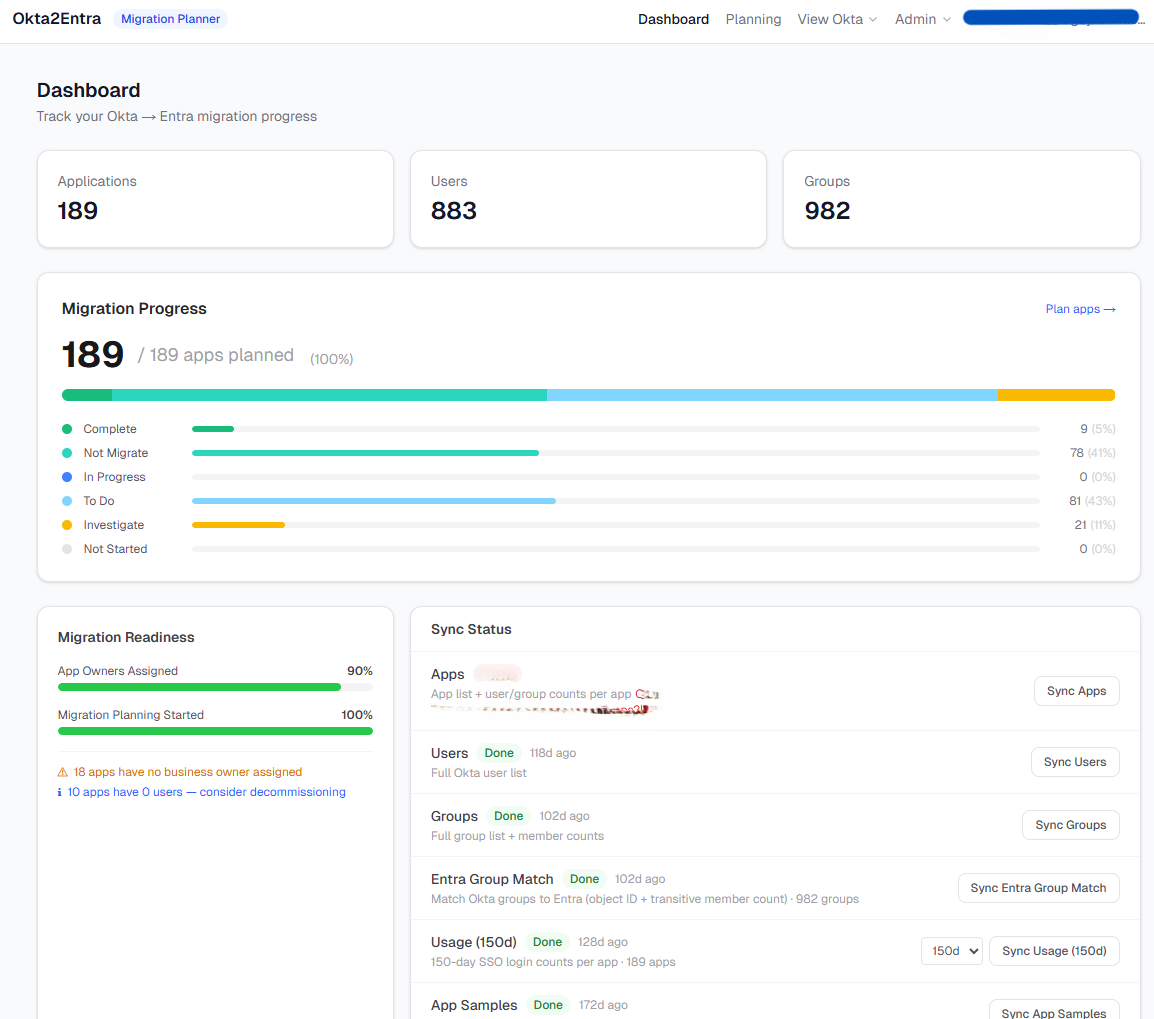
Task: Click Done badge for Entra Group Match
Action: click(x=584, y=879)
